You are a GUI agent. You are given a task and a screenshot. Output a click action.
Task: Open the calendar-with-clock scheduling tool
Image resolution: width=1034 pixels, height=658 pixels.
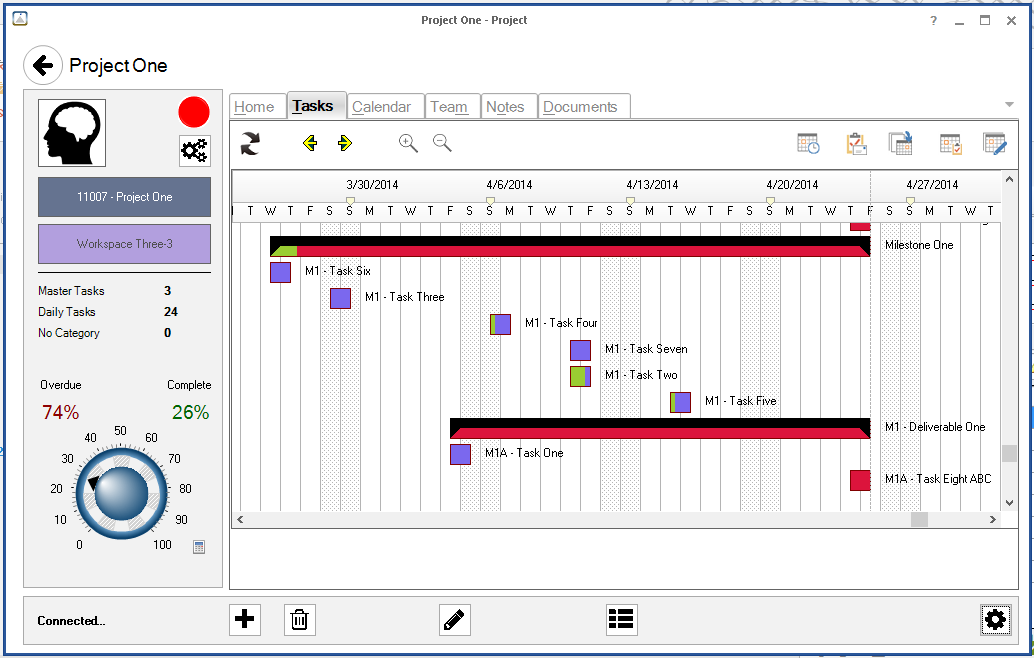click(x=808, y=143)
